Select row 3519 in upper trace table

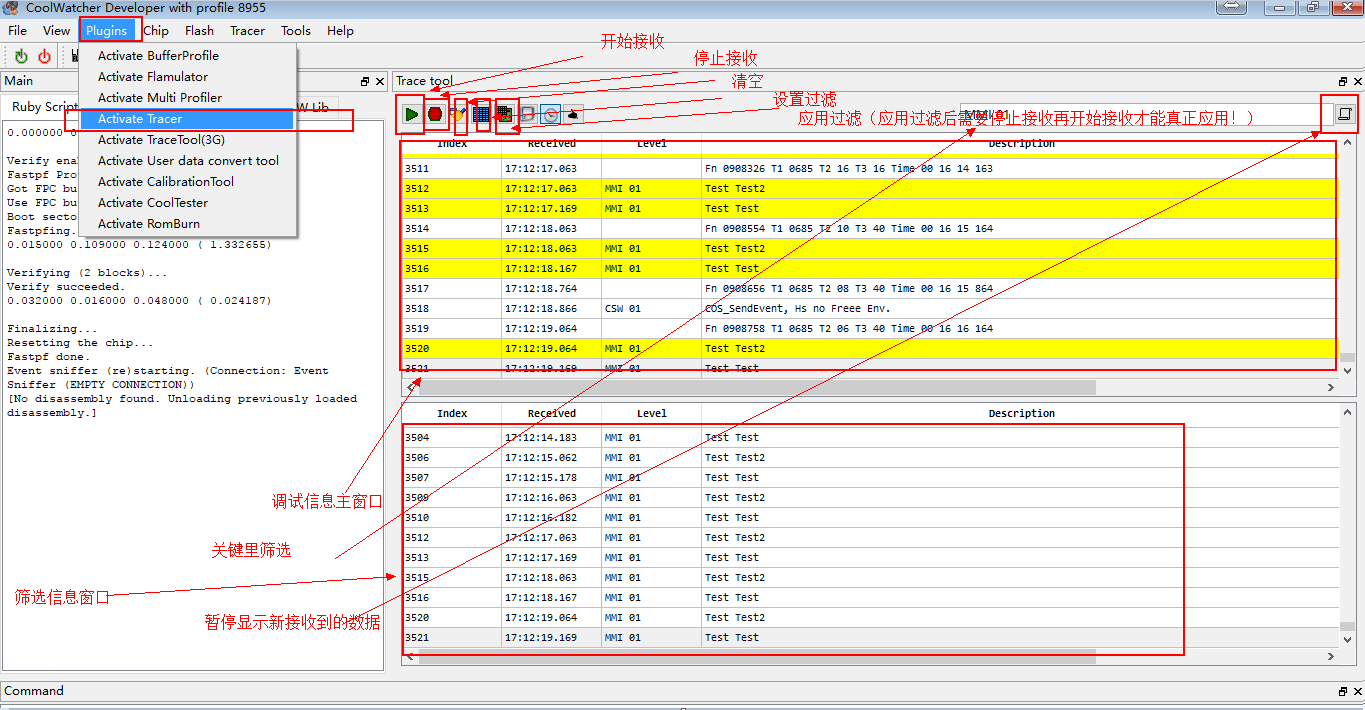(x=870, y=328)
